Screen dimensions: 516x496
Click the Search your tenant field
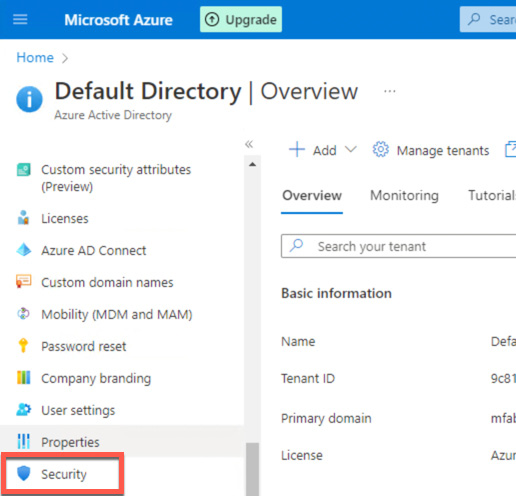[x=399, y=246]
